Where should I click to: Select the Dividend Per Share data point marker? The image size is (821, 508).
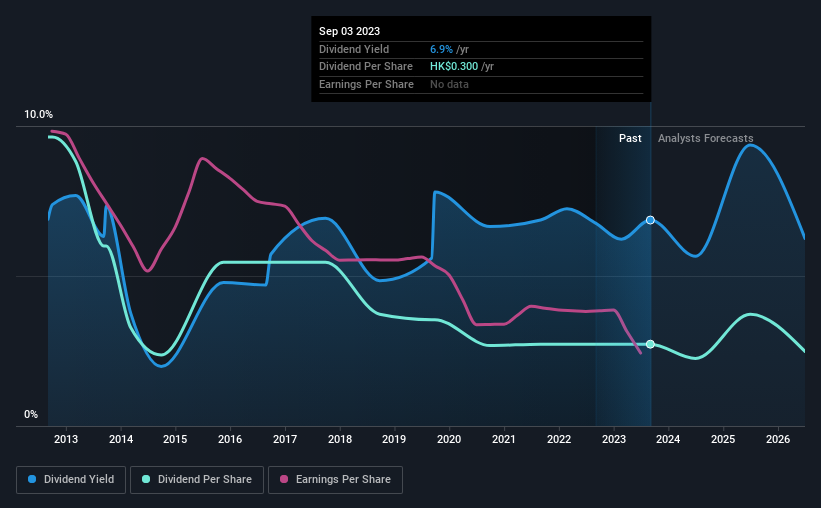(x=650, y=344)
